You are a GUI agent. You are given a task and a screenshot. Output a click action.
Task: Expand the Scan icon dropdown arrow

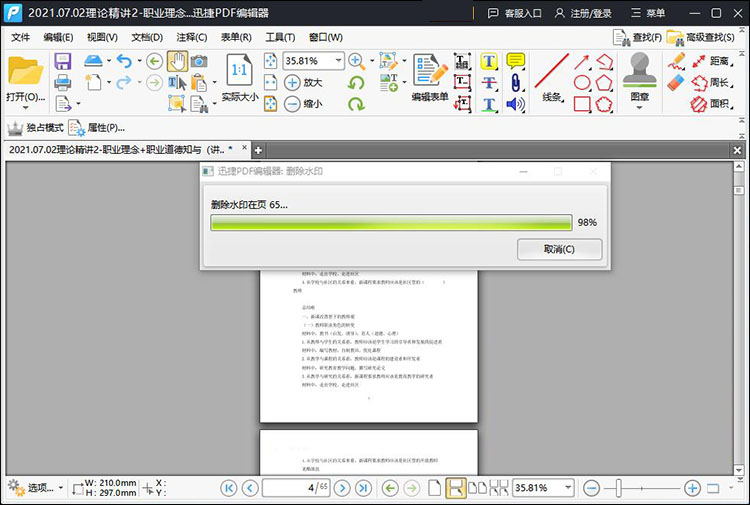click(x=109, y=61)
